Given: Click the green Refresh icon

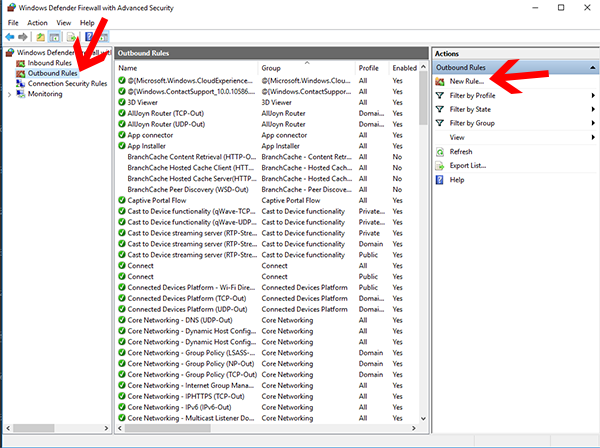Looking at the screenshot, I should [x=440, y=152].
